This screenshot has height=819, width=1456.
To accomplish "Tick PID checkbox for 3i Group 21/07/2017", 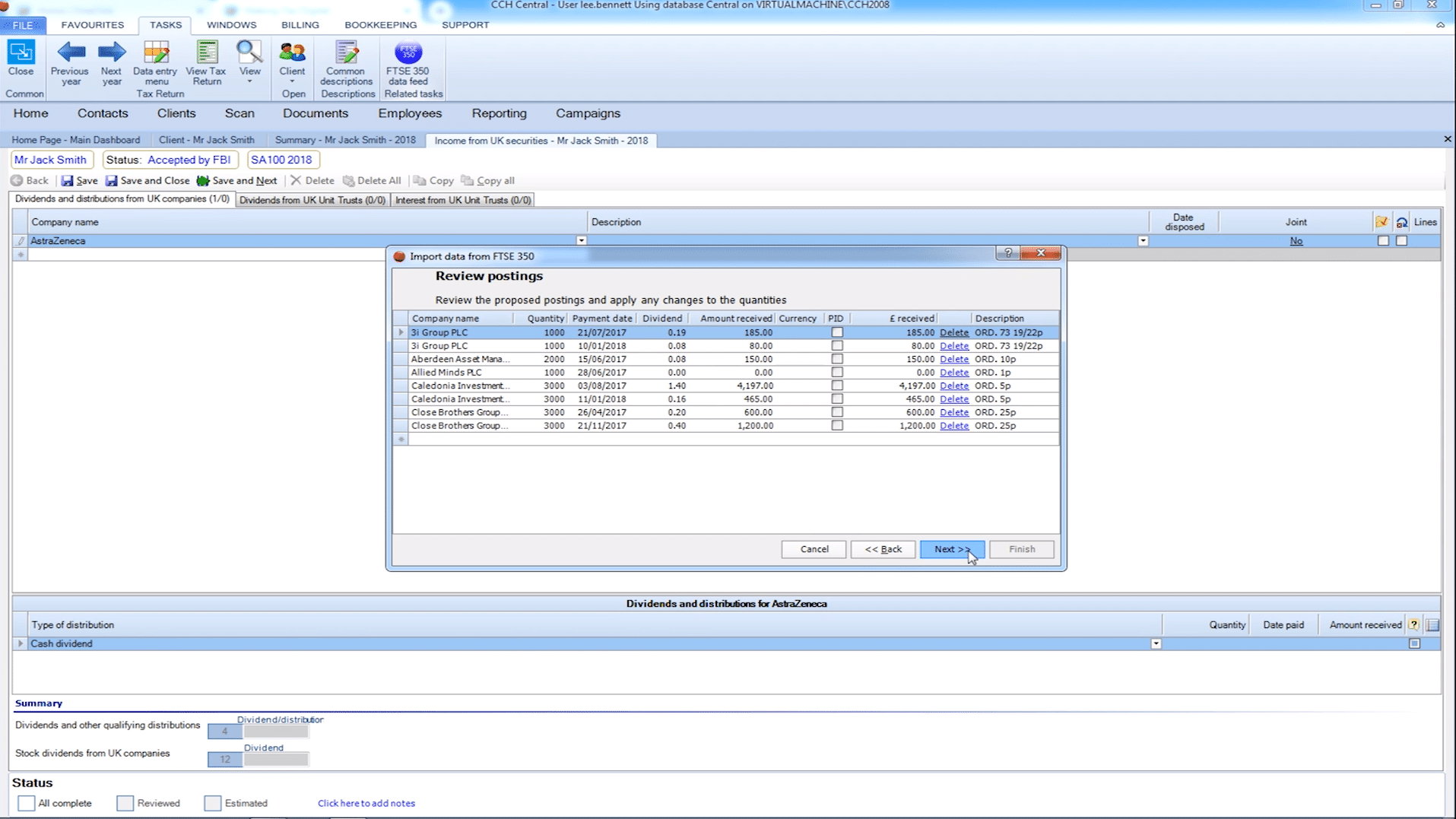I will (837, 332).
